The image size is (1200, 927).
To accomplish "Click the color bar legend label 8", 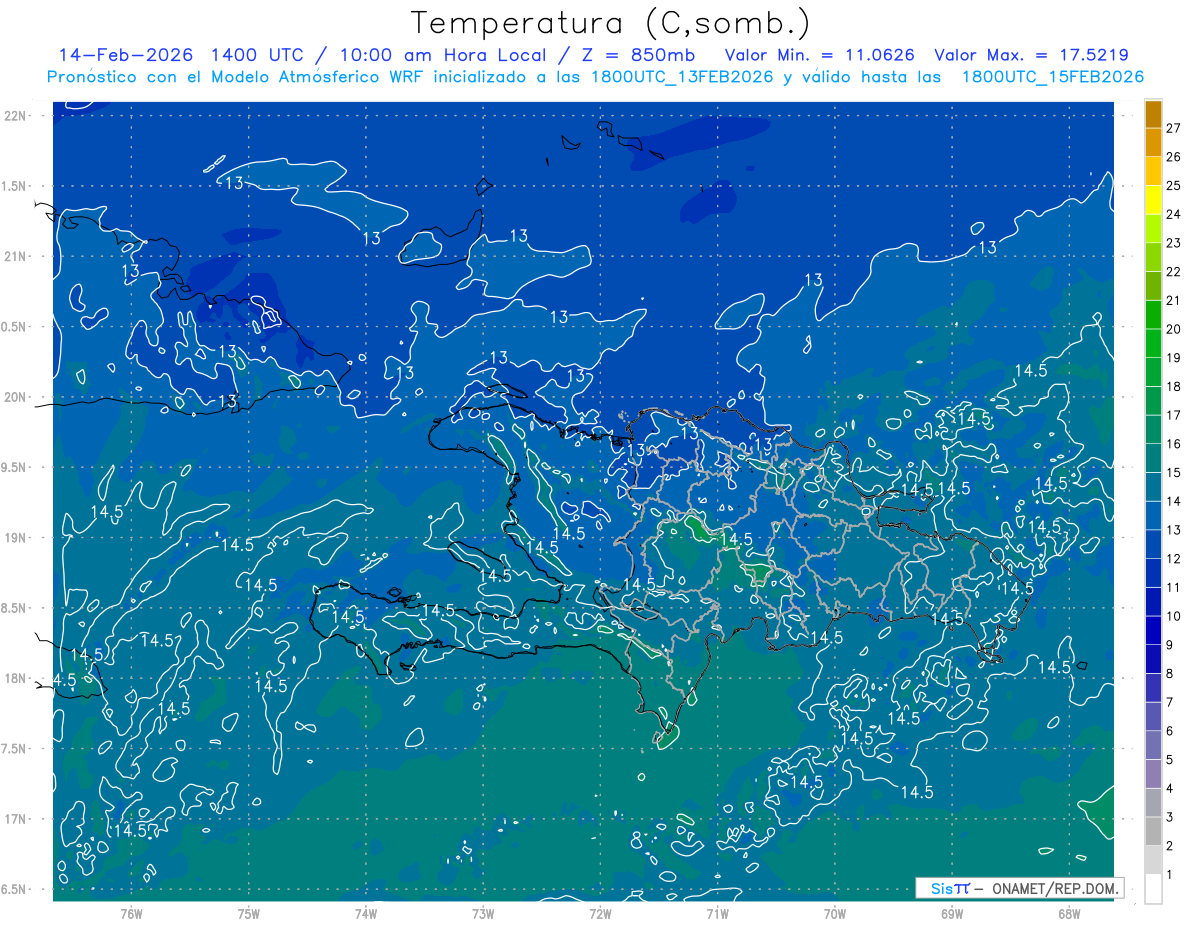I will [1169, 674].
